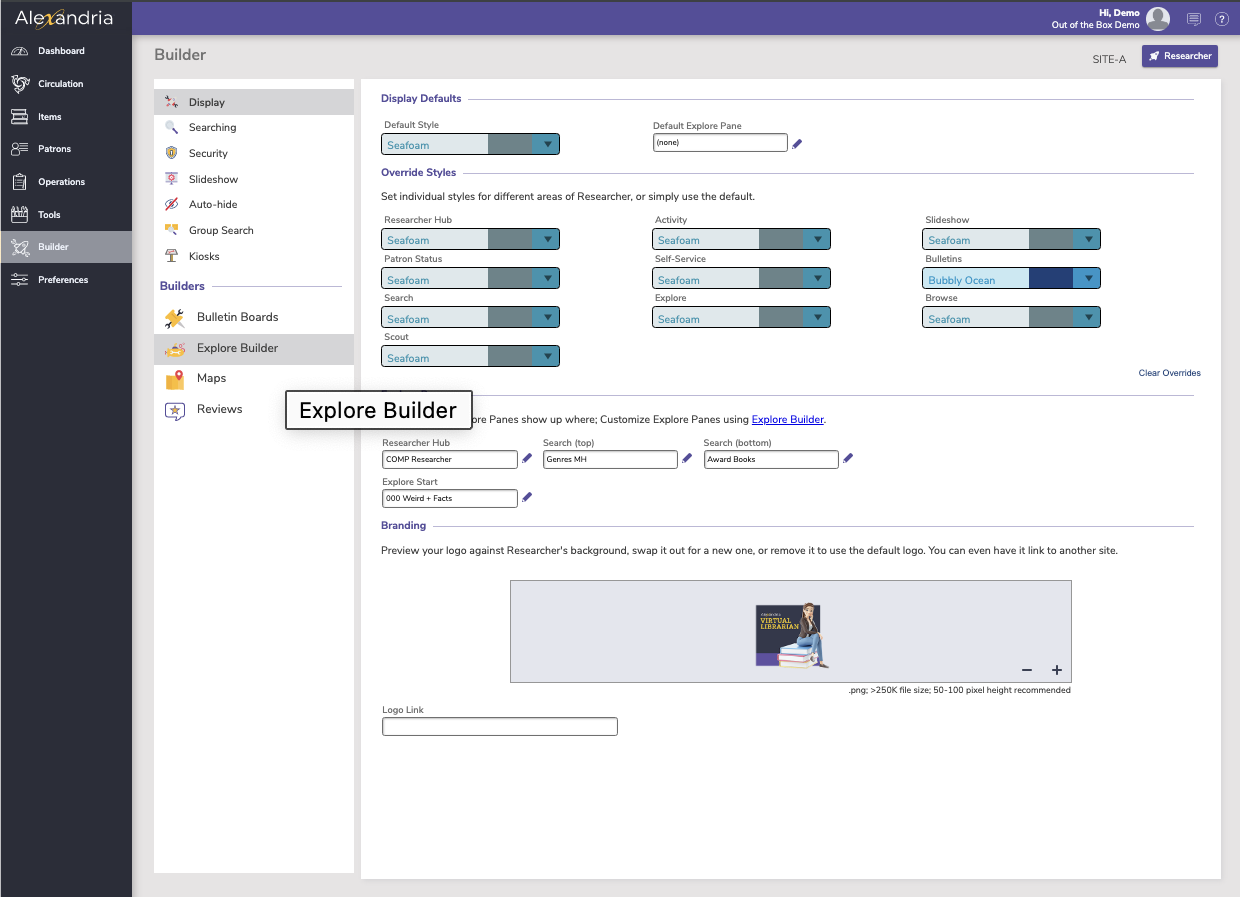
Task: Select Searching in Builder settings list
Action: pos(254,128)
